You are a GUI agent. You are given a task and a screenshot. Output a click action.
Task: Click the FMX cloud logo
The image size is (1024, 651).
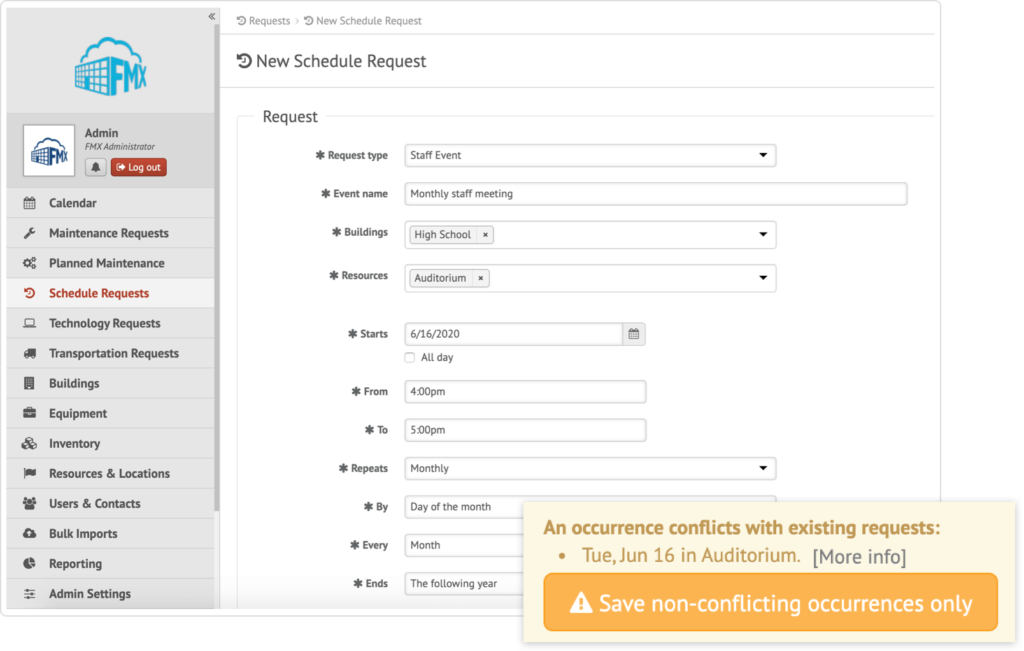[111, 67]
